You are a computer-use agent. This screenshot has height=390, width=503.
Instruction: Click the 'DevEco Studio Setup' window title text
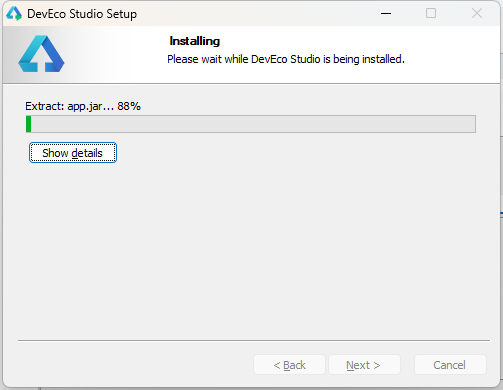click(82, 14)
